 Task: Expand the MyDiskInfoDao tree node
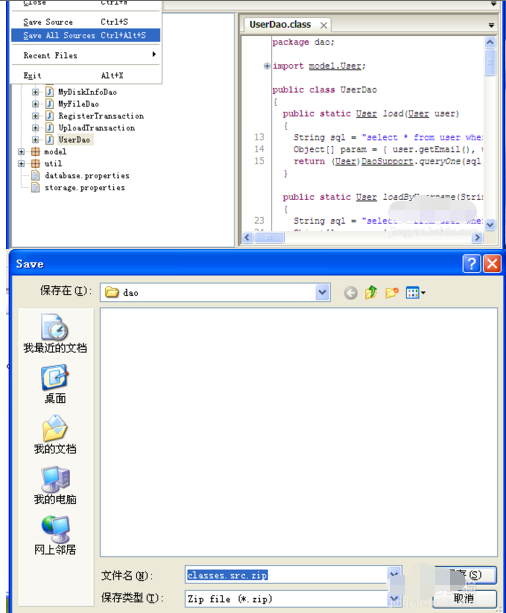pos(36,92)
